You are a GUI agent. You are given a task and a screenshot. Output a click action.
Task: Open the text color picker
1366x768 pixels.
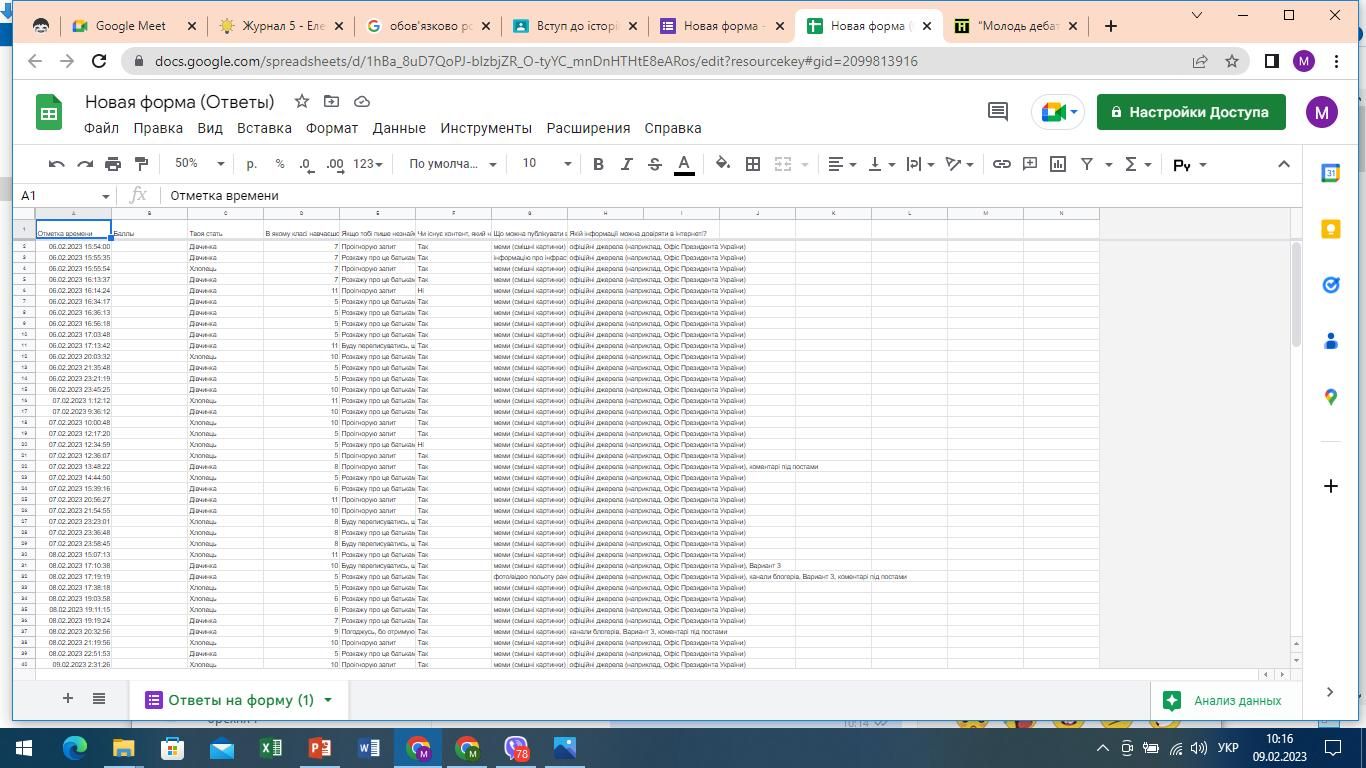(x=684, y=164)
